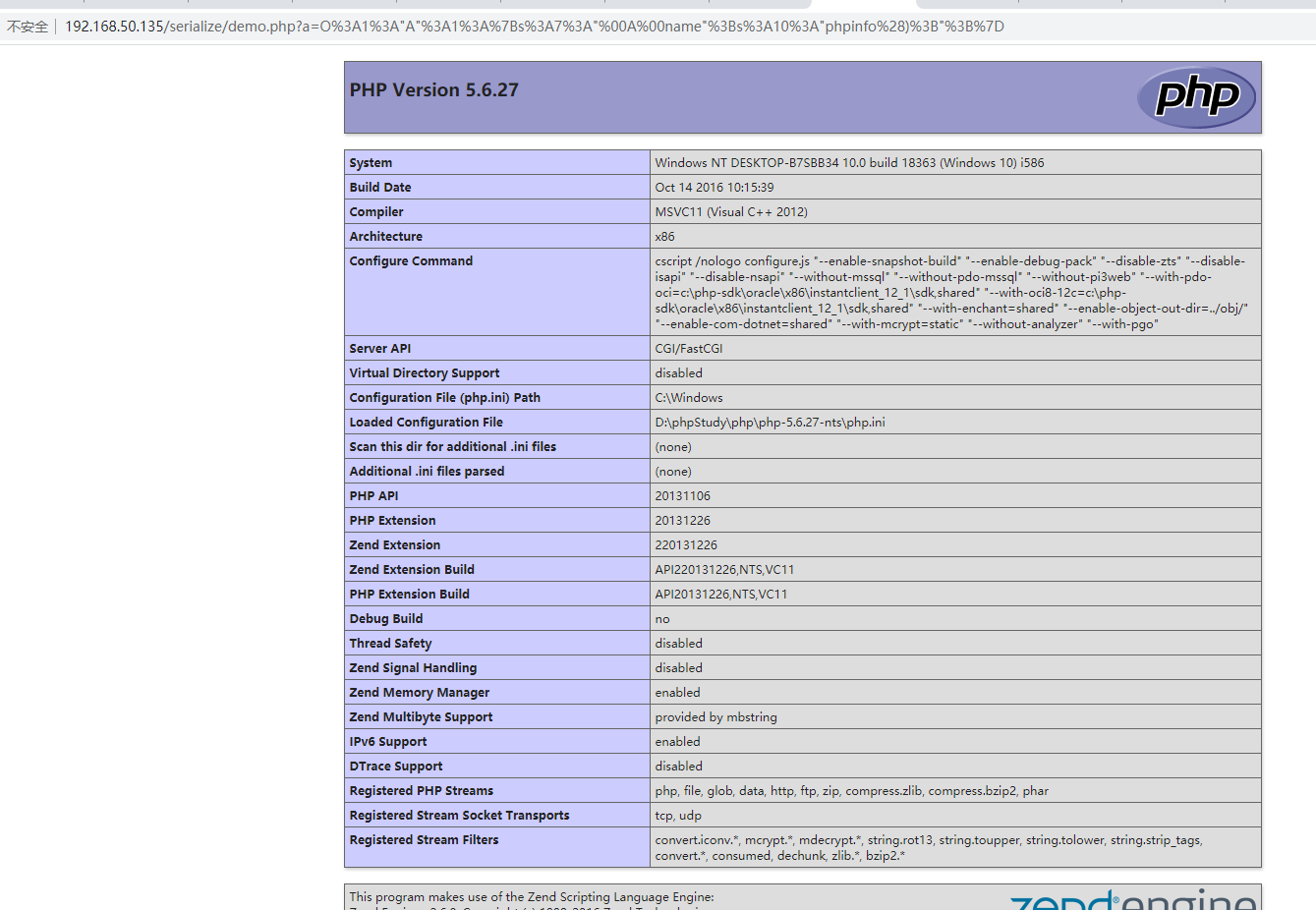
Task: Click the Zend Extension label
Action: pyautogui.click(x=395, y=545)
